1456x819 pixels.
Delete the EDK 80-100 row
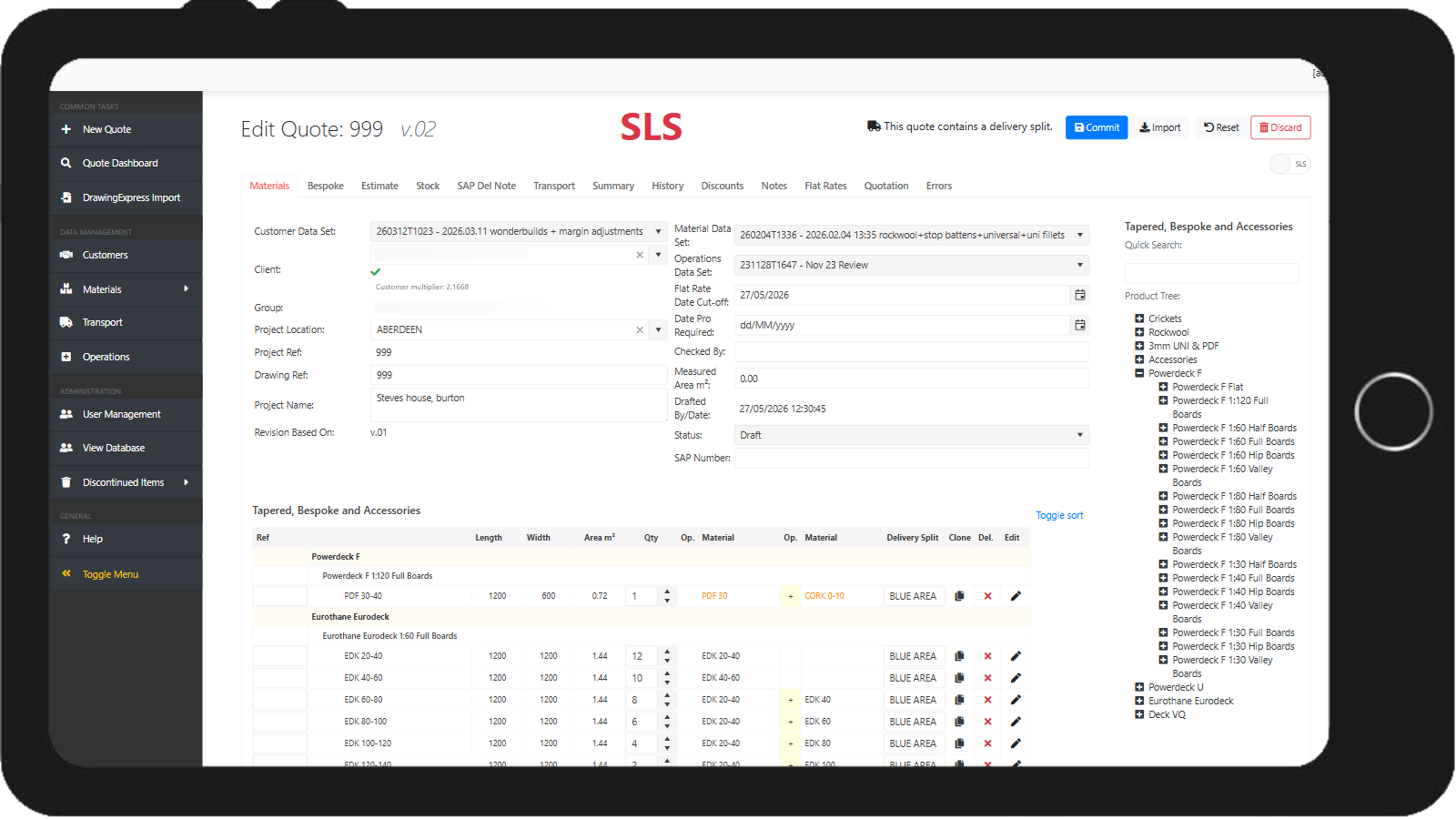[987, 722]
